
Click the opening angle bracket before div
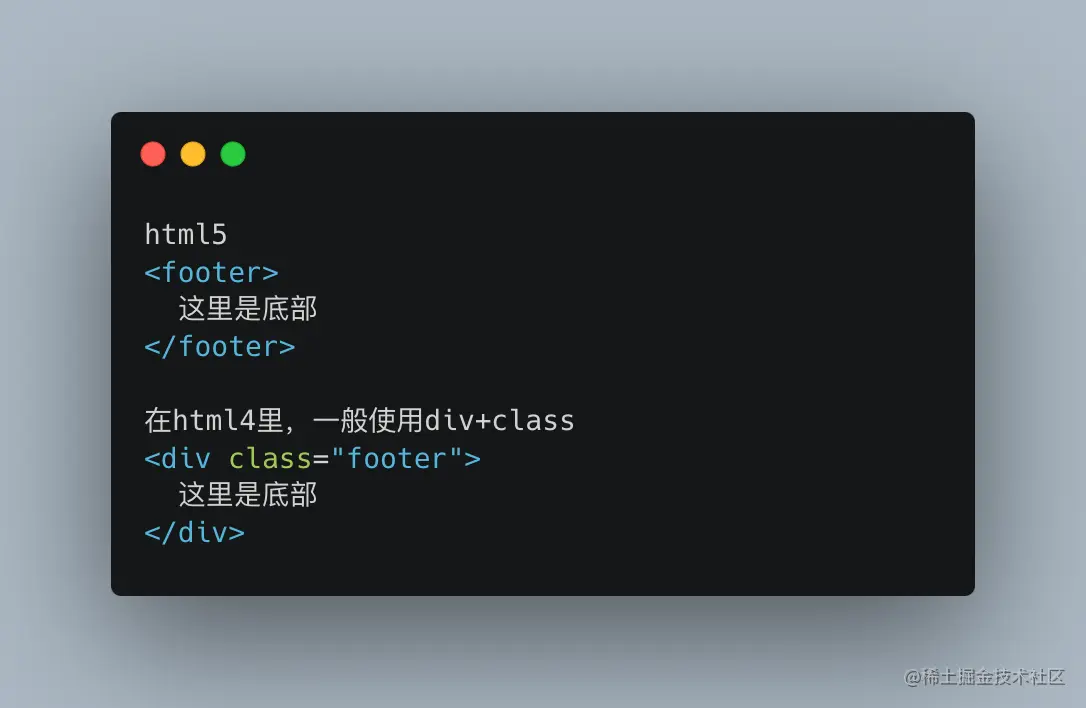[x=152, y=459]
